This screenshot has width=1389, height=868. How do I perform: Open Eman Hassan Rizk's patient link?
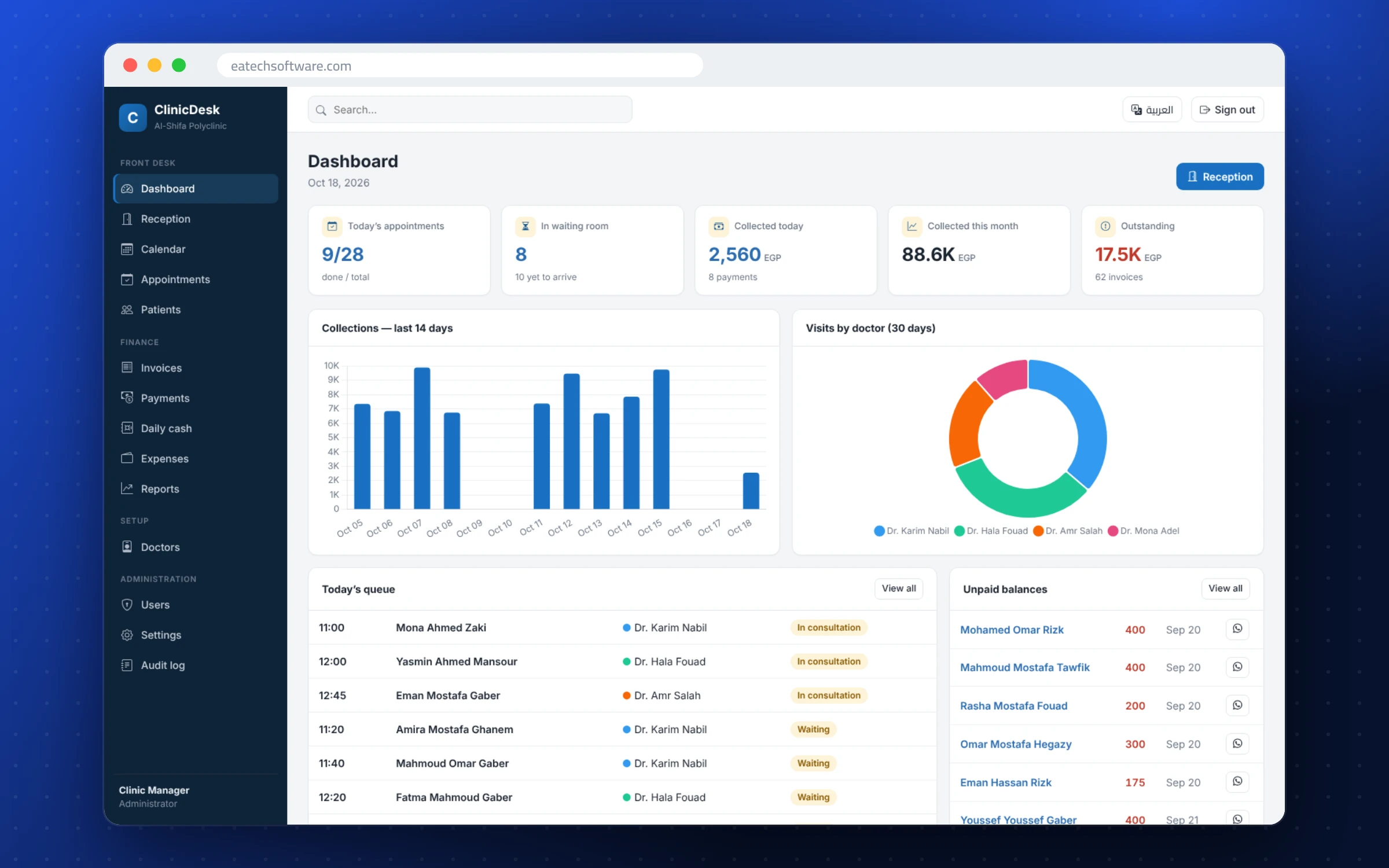pyautogui.click(x=1005, y=782)
